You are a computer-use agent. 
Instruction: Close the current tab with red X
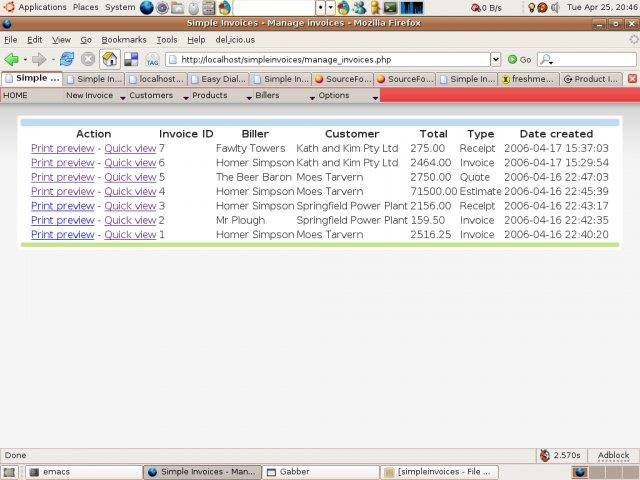[x=631, y=78]
